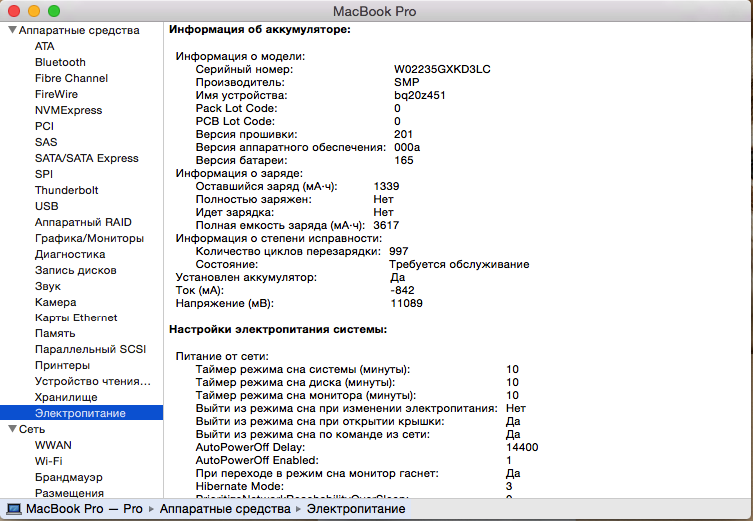The height and width of the screenshot is (521, 753).
Task: Open Аппаратный RAID section
Action: click(x=83, y=222)
